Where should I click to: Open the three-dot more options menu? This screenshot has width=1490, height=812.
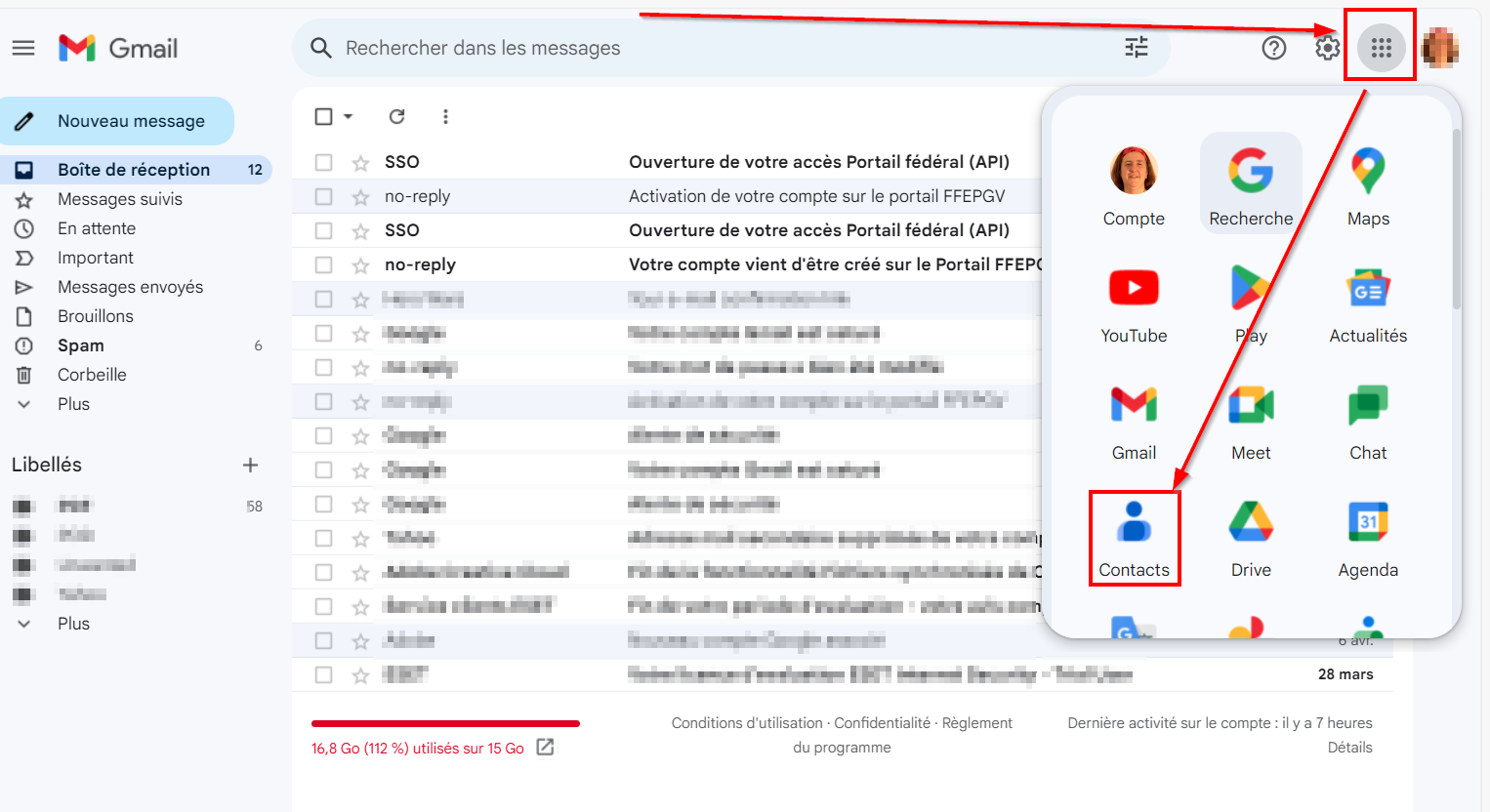point(445,116)
